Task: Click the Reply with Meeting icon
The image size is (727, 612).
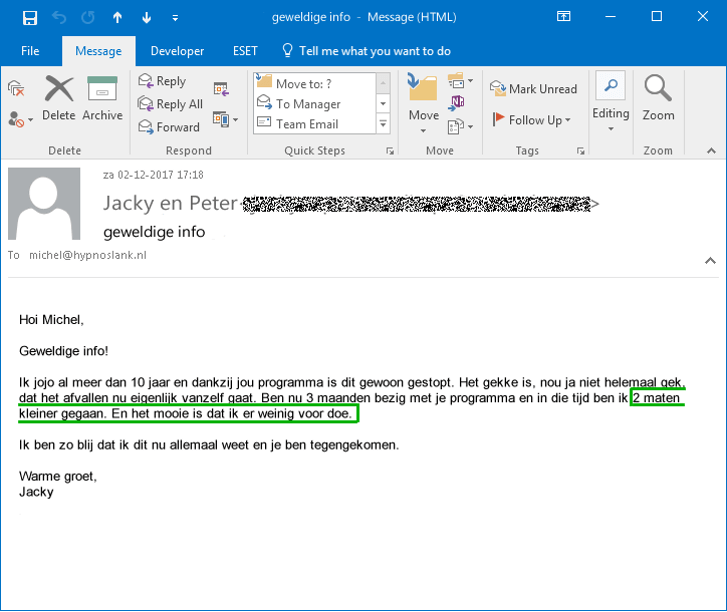Action: click(221, 89)
